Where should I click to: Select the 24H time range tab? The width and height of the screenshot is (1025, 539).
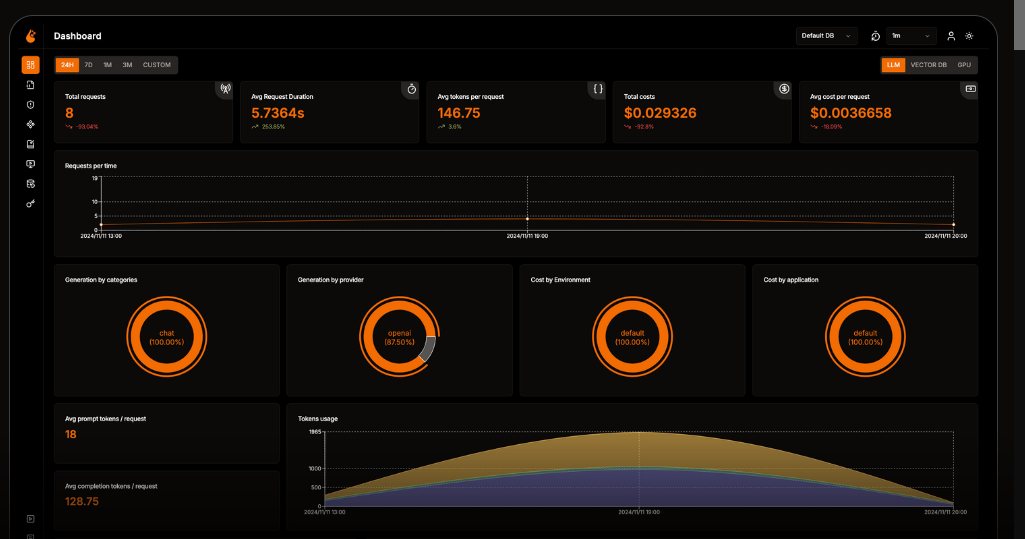pyautogui.click(x=67, y=65)
